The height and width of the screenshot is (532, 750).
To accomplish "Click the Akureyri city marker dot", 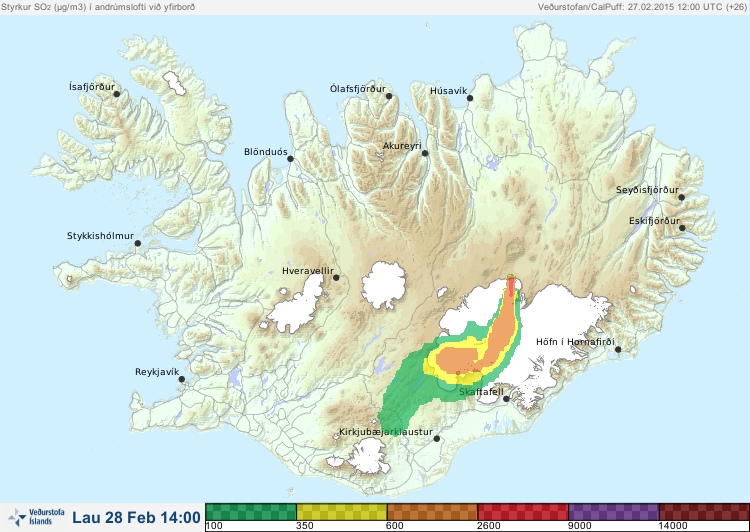I will pyautogui.click(x=425, y=153).
